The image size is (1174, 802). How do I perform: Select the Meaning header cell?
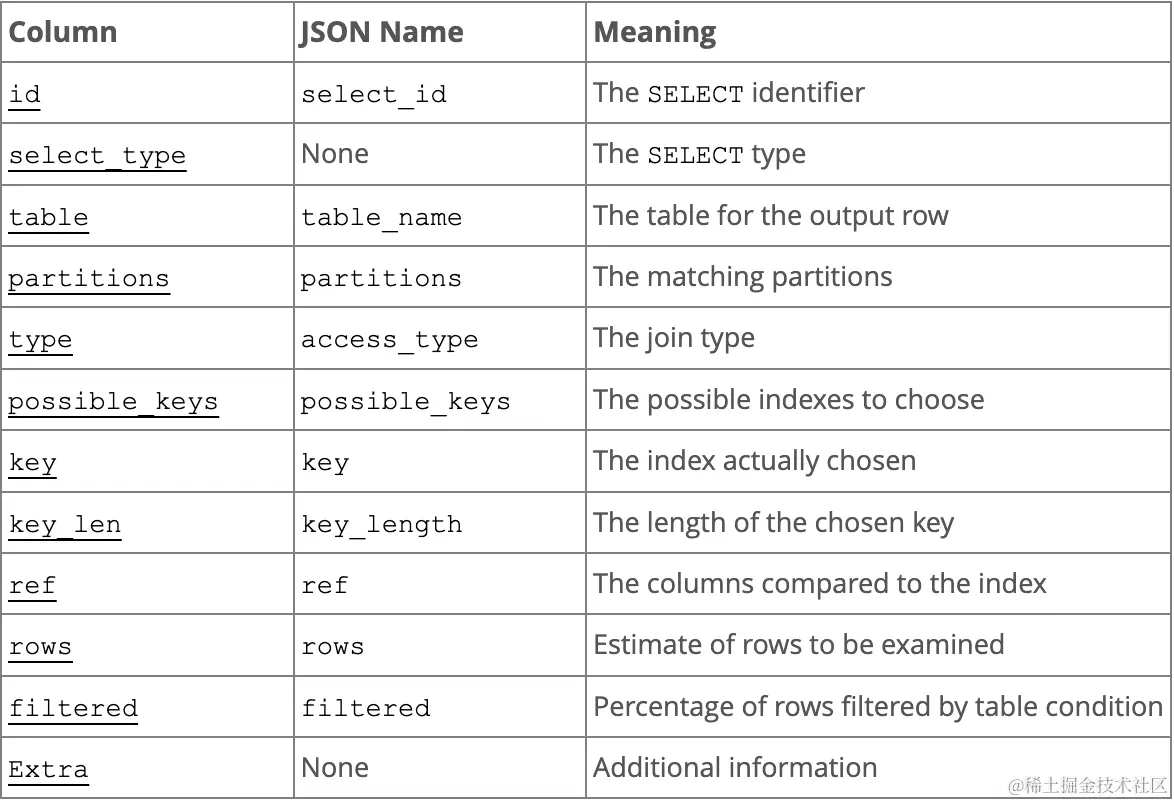point(878,32)
